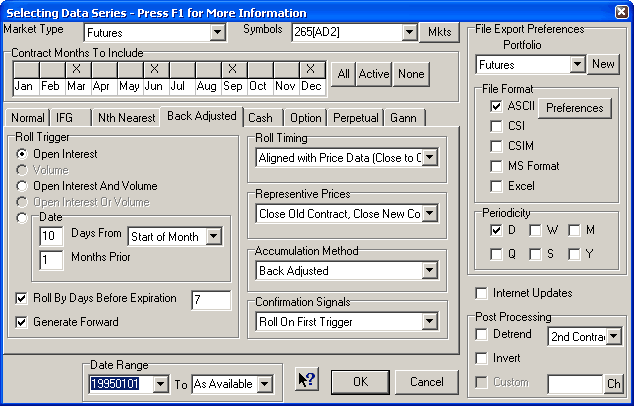Expand the Confirmation Signals dropdown

pyautogui.click(x=428, y=322)
